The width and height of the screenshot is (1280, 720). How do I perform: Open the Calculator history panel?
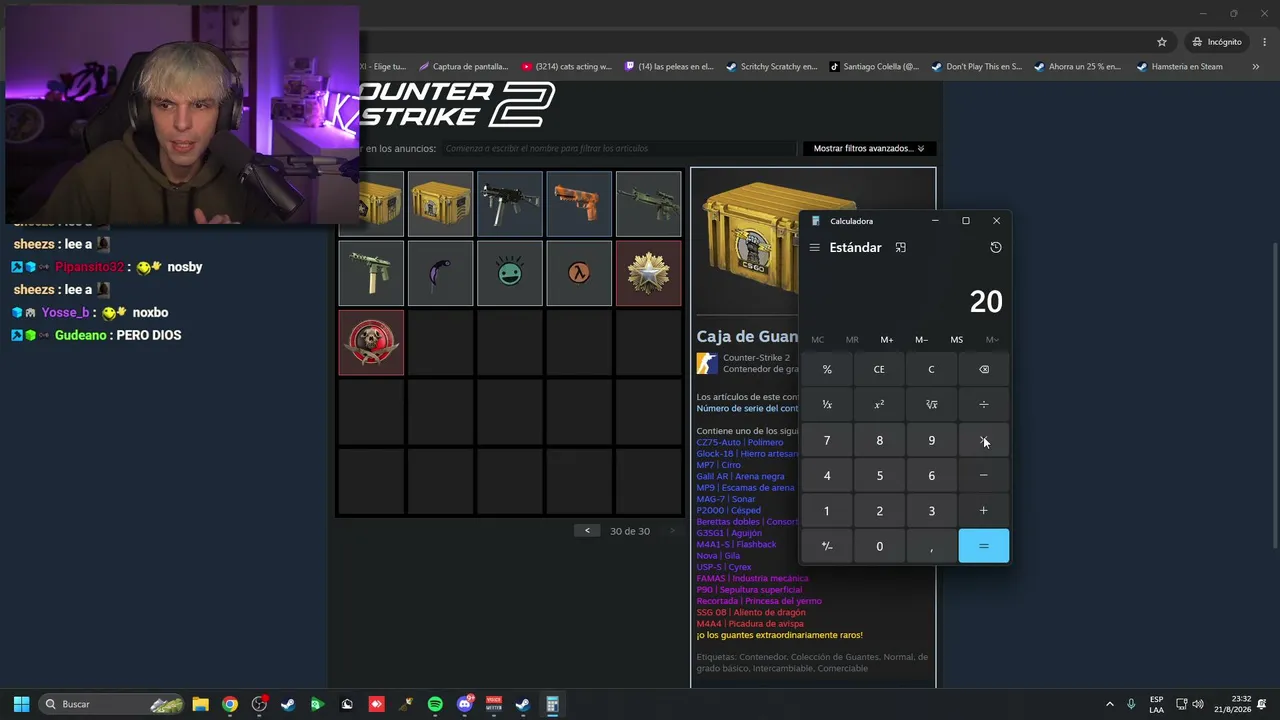click(995, 248)
